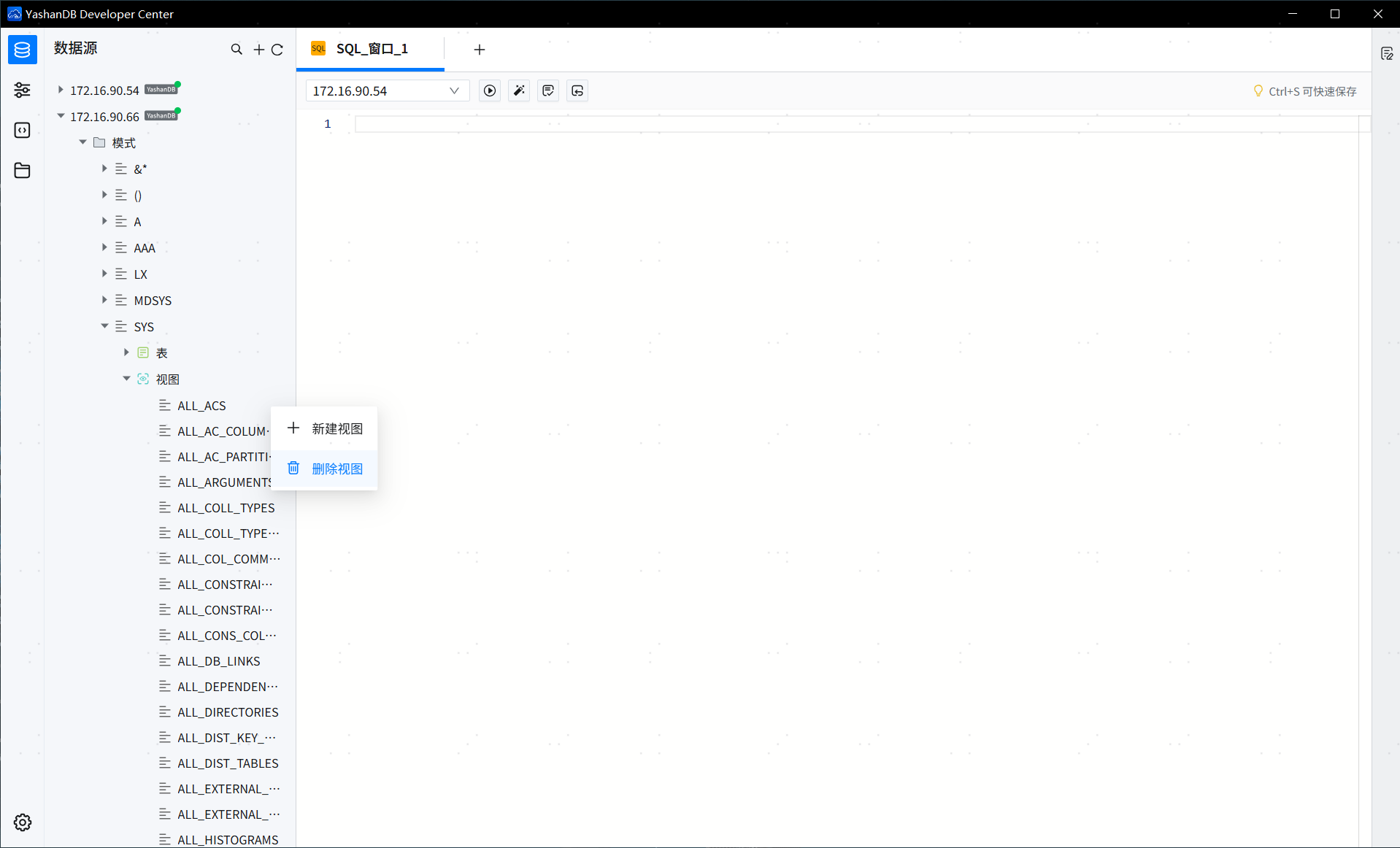
Task: Open the folder panel in the sidebar
Action: (22, 170)
